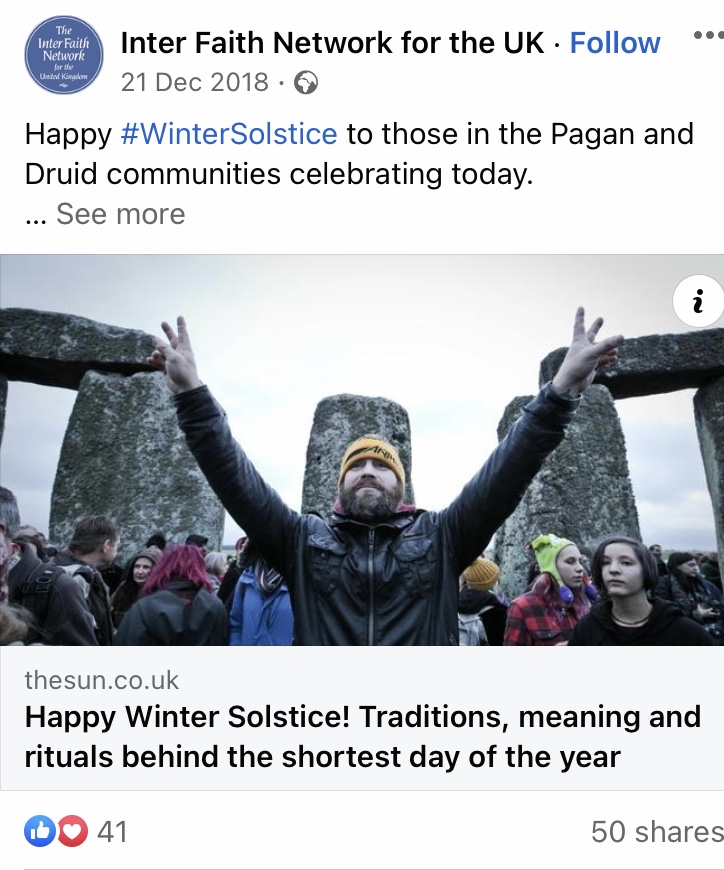Click the globe public audience icon
This screenshot has width=724, height=870.
[306, 82]
